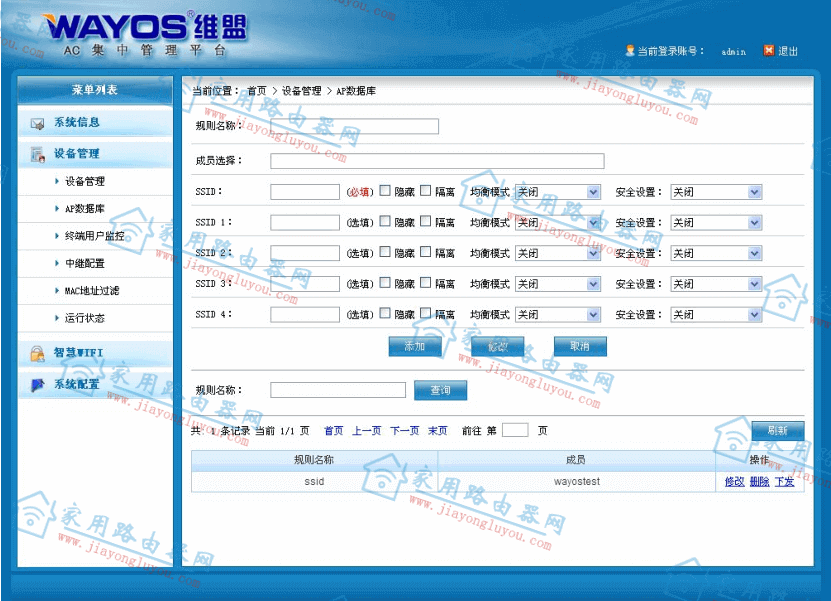Expand 安全设置 dropdown for SSID 4
Image resolution: width=831 pixels, height=601 pixels.
(715, 314)
